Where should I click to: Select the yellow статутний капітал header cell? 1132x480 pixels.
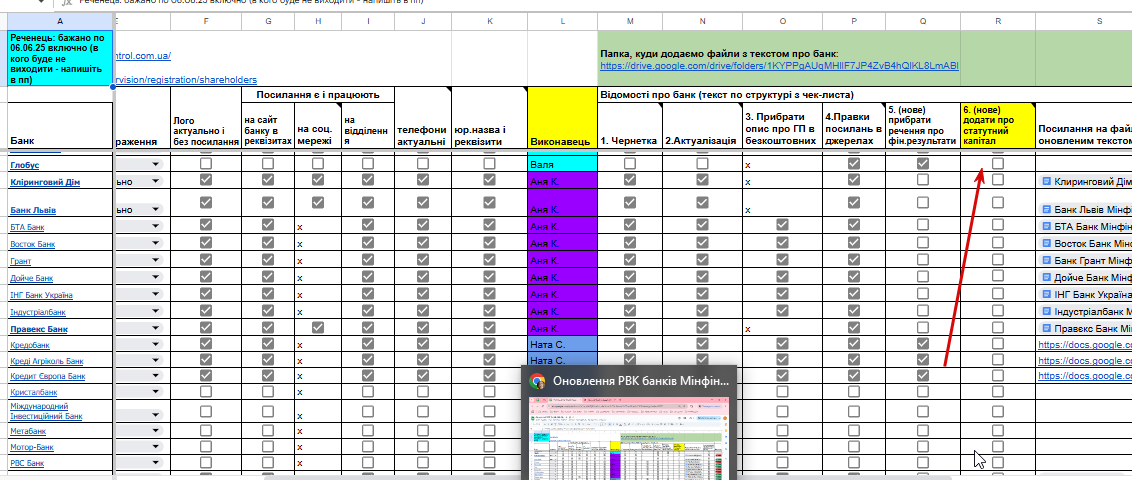(x=998, y=126)
